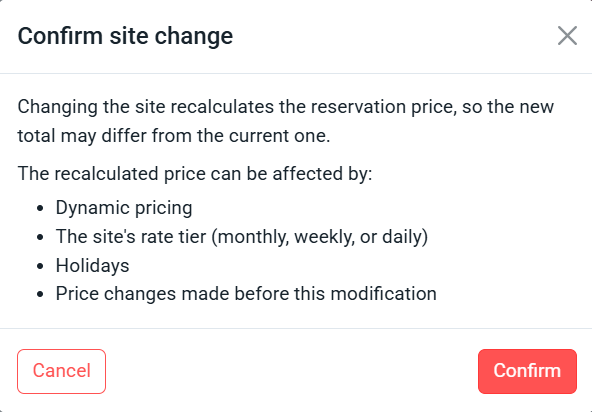Close the dialog with the X icon
The width and height of the screenshot is (592, 412).
coord(567,36)
